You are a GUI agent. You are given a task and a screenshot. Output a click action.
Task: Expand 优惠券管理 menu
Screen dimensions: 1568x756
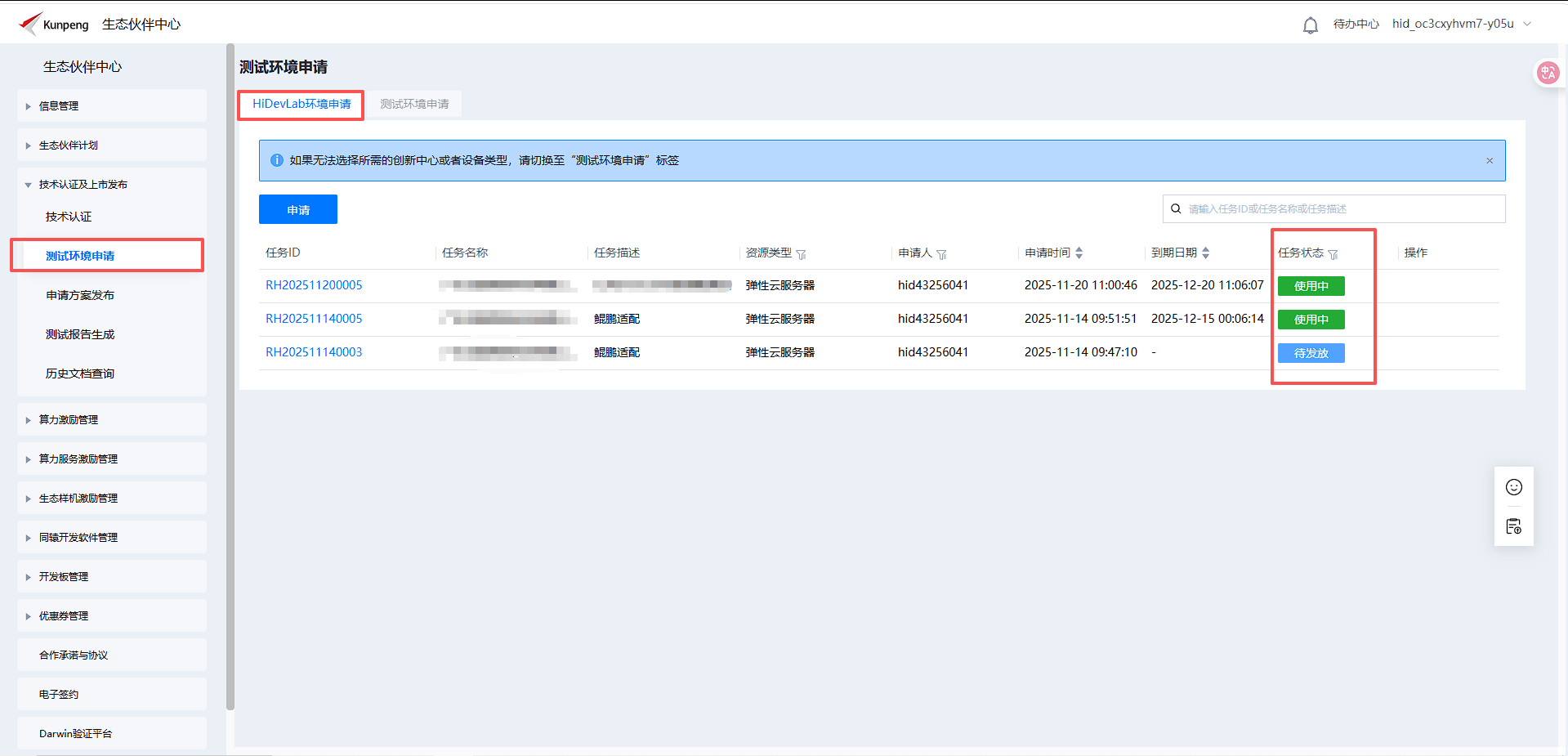(111, 615)
